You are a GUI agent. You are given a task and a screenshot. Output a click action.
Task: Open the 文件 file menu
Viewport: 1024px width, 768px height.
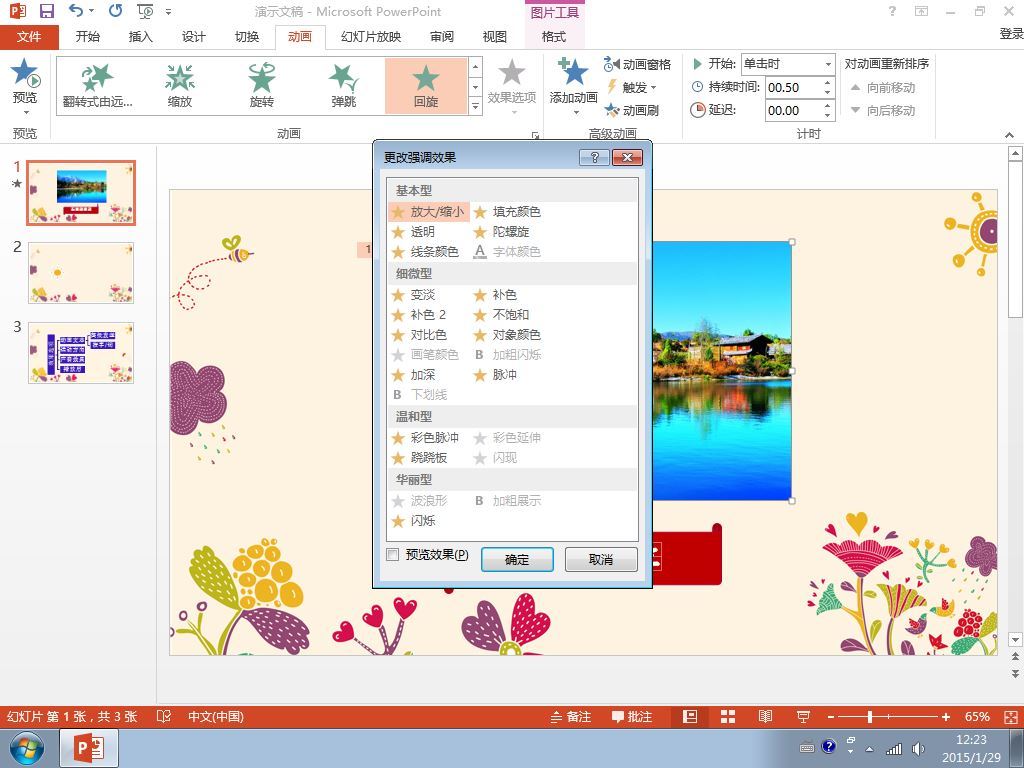click(29, 37)
